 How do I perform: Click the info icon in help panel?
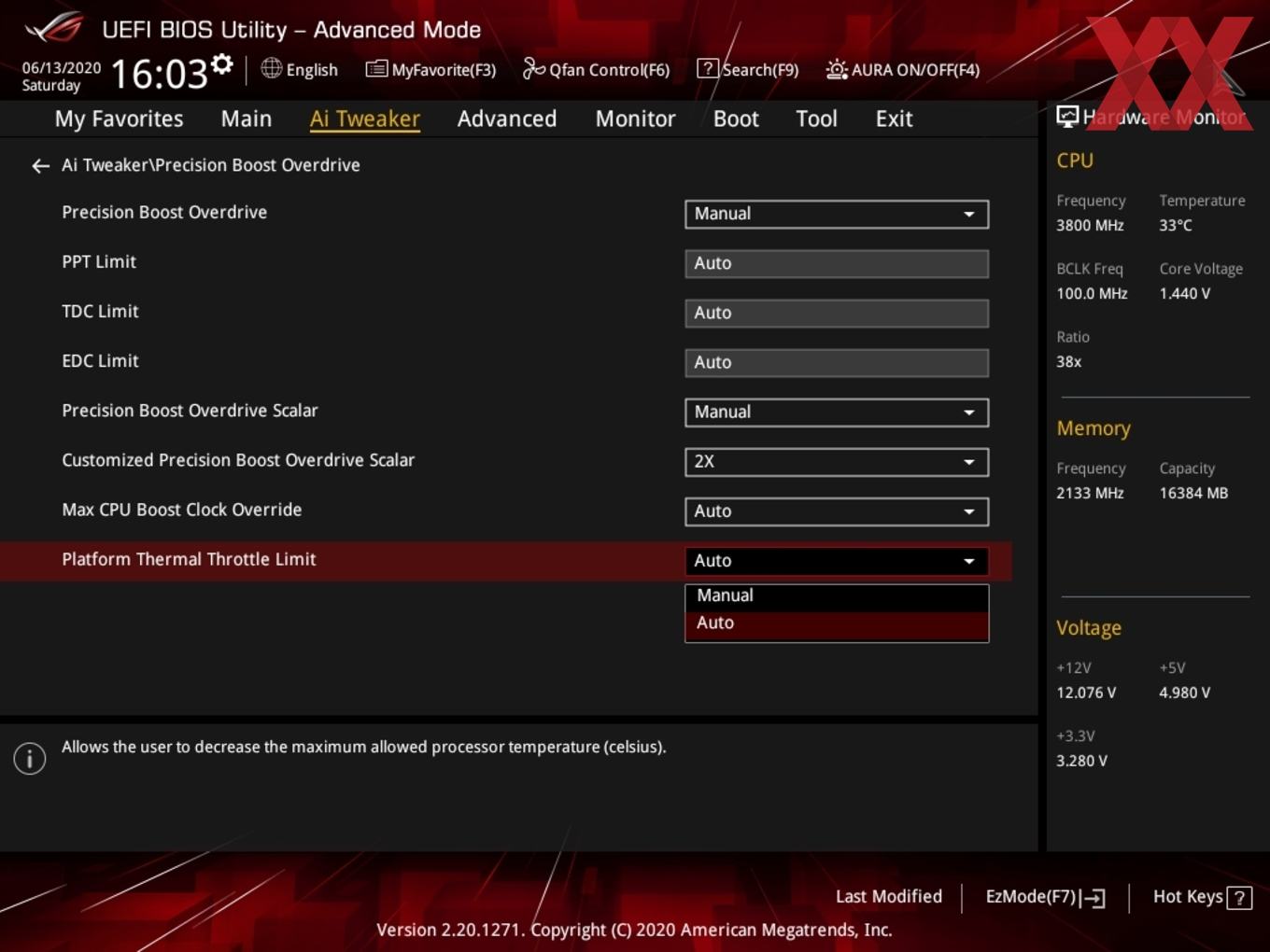[x=30, y=758]
